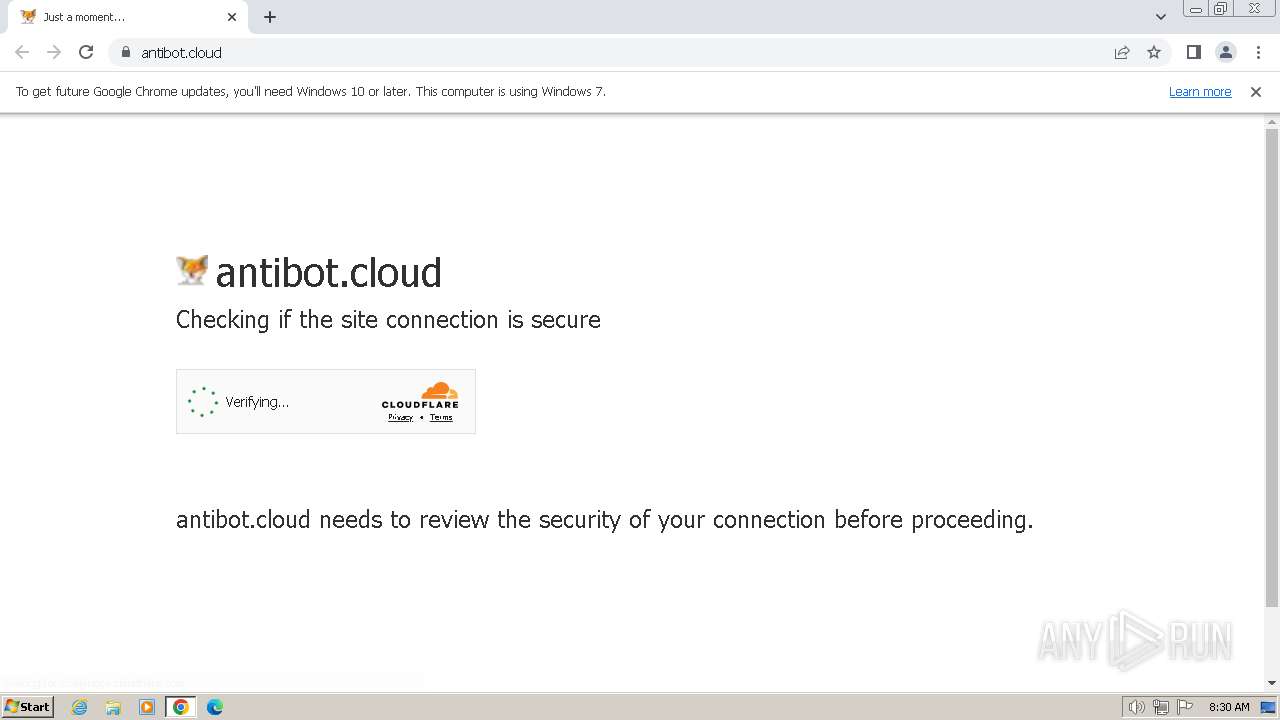This screenshot has width=1280, height=720.
Task: Click the Chrome taskbar icon
Action: click(181, 707)
